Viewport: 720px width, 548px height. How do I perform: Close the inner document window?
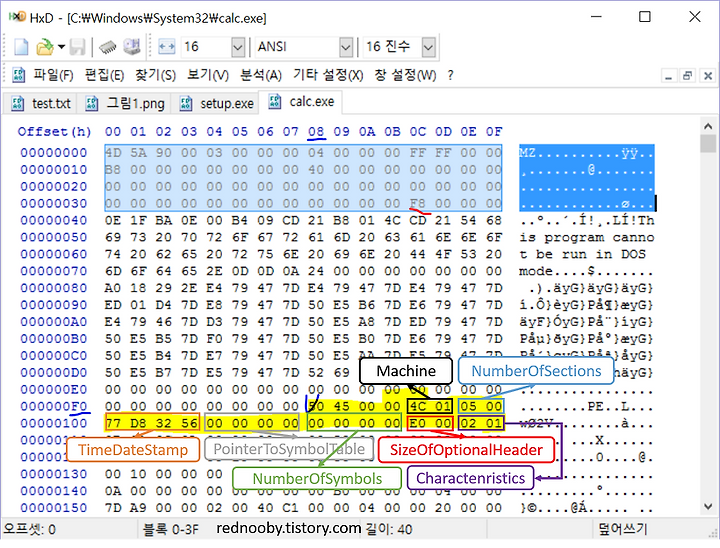[707, 76]
